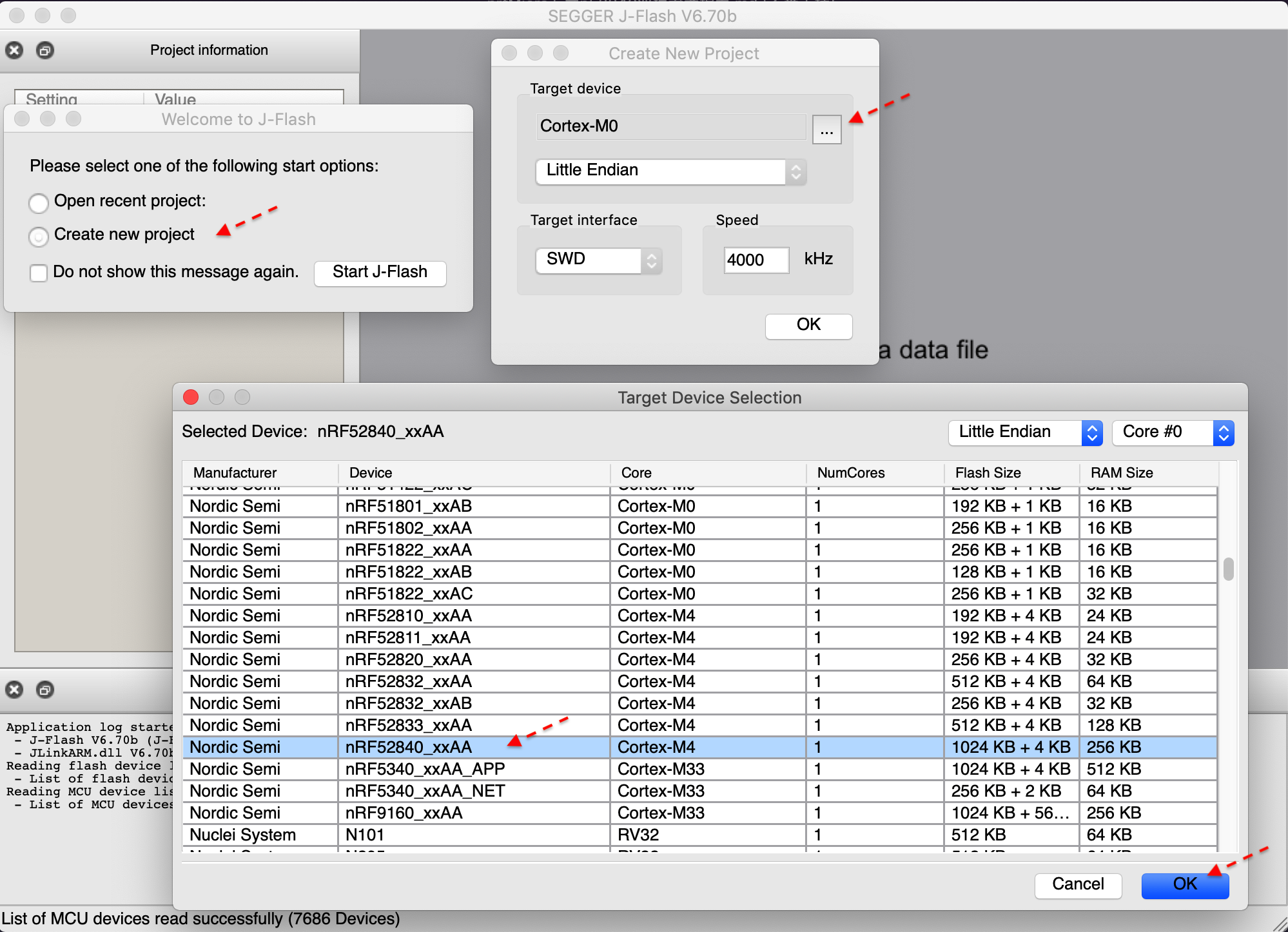
Task: Select the nRF51822_xxAC device row
Action: point(700,594)
